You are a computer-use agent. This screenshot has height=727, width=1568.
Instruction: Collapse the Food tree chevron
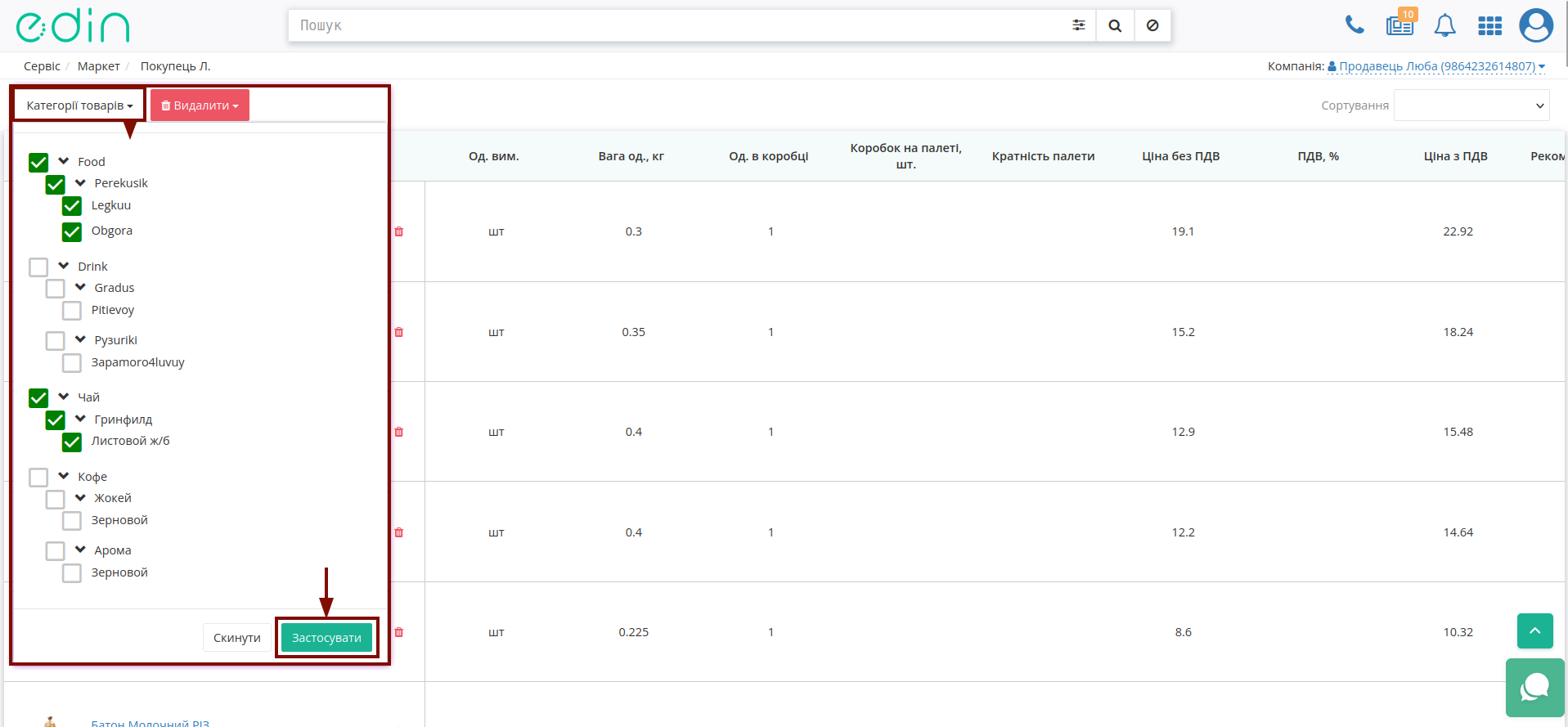pos(64,161)
